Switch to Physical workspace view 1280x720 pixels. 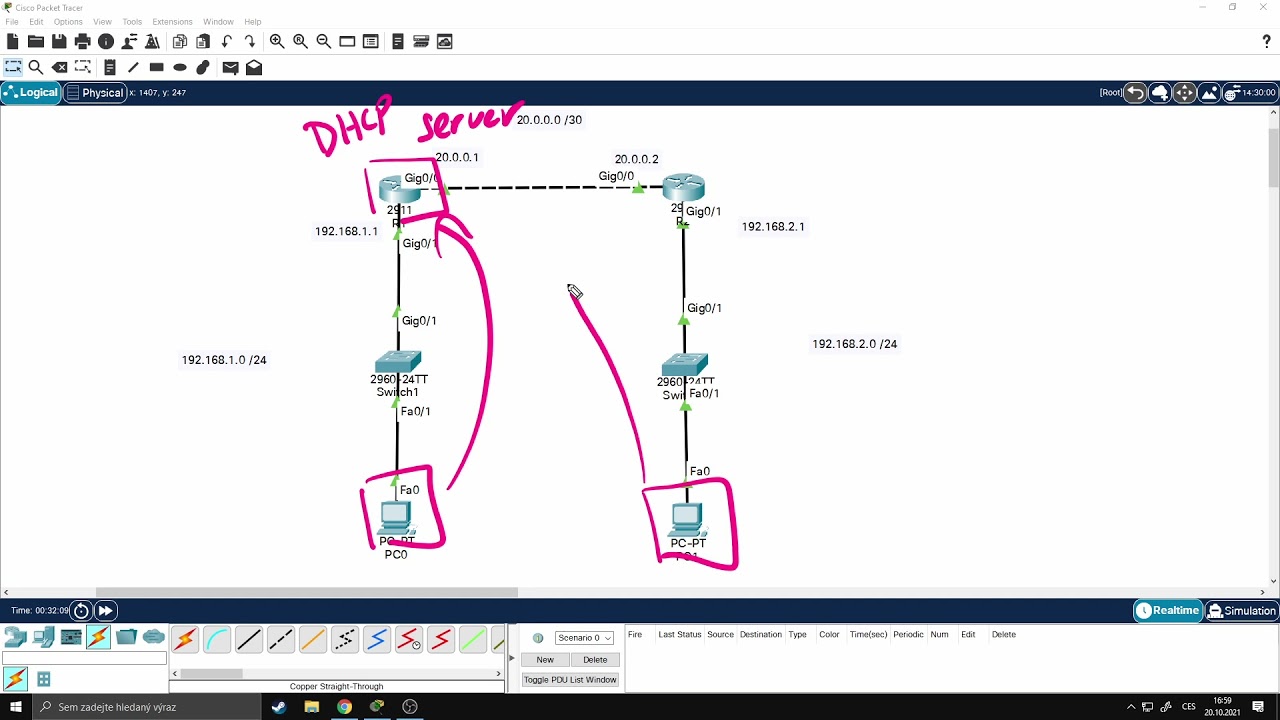coord(94,92)
